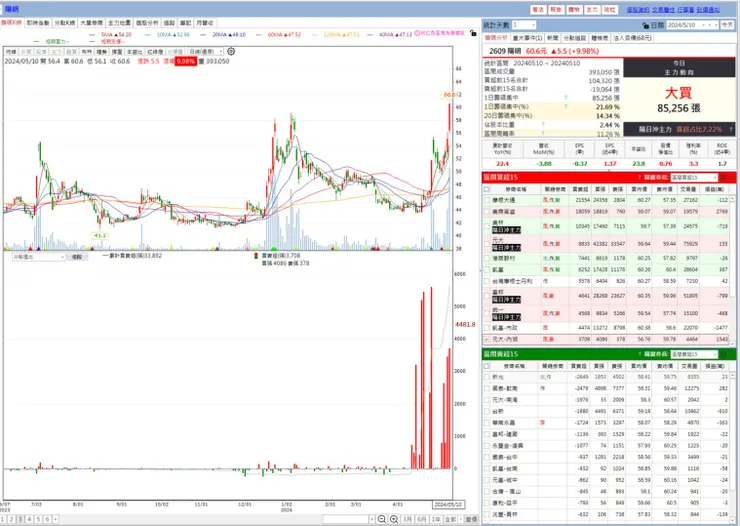740x526 pixels.
Task: Click broker name 台灣摩根士丹利
Action: (512, 281)
